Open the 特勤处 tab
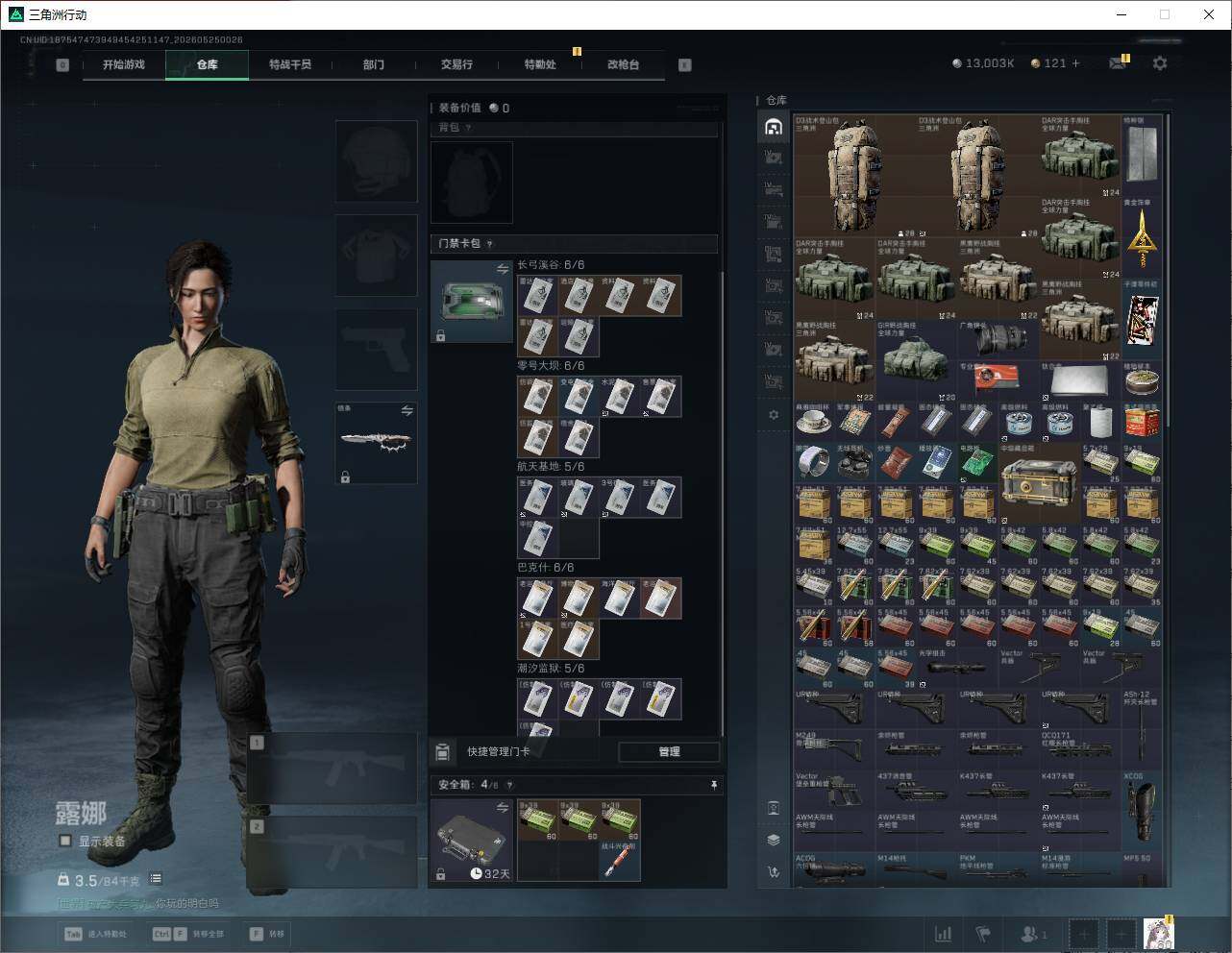1232x953 pixels. coord(540,64)
